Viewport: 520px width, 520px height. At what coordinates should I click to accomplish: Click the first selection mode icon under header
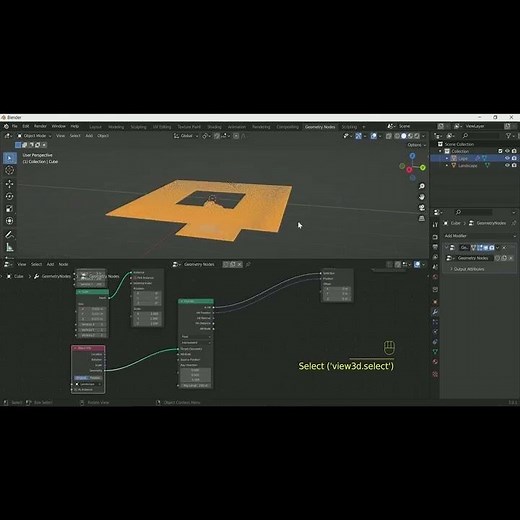18,145
